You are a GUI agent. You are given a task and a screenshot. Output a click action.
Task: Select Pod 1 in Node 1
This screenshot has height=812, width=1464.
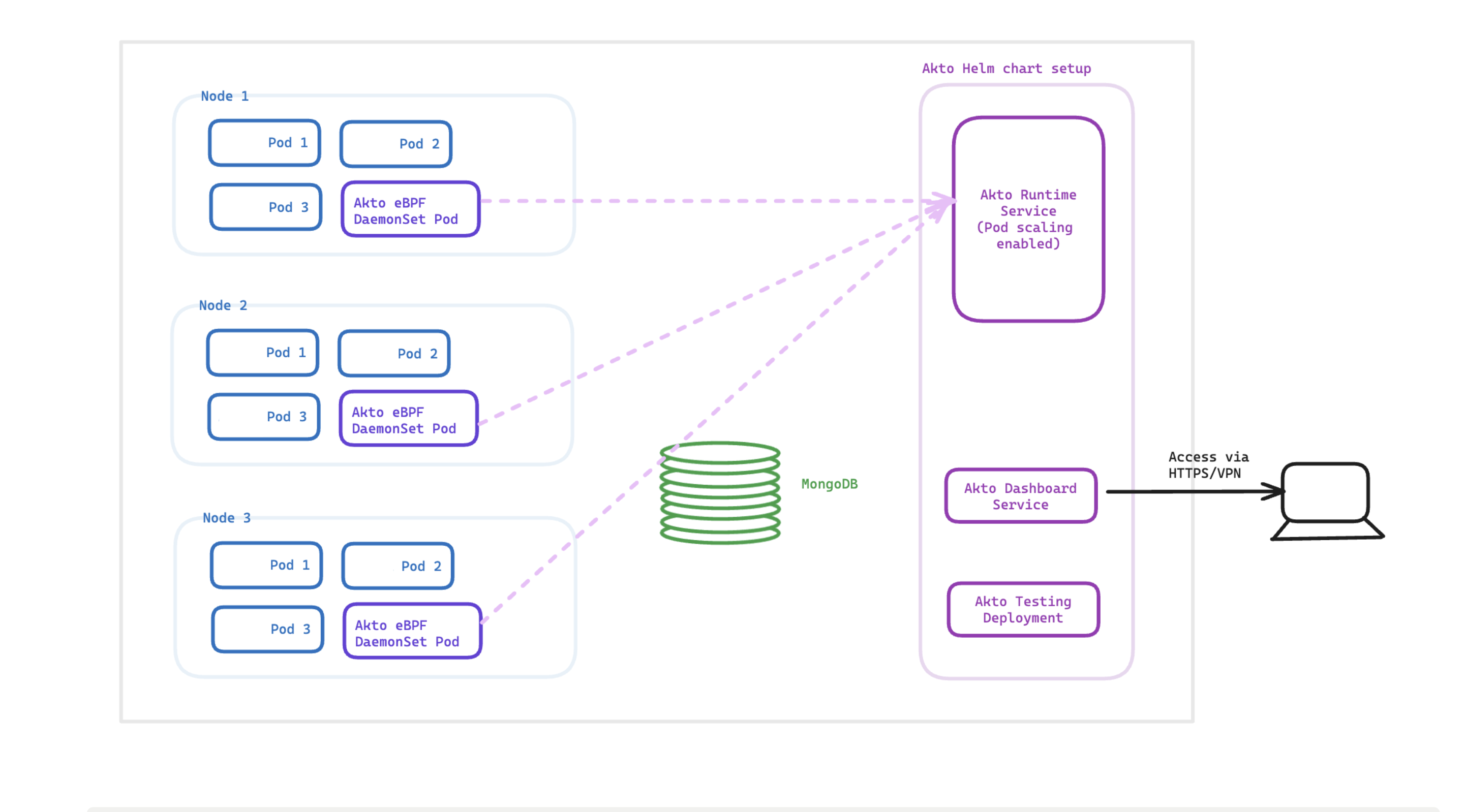(x=264, y=143)
